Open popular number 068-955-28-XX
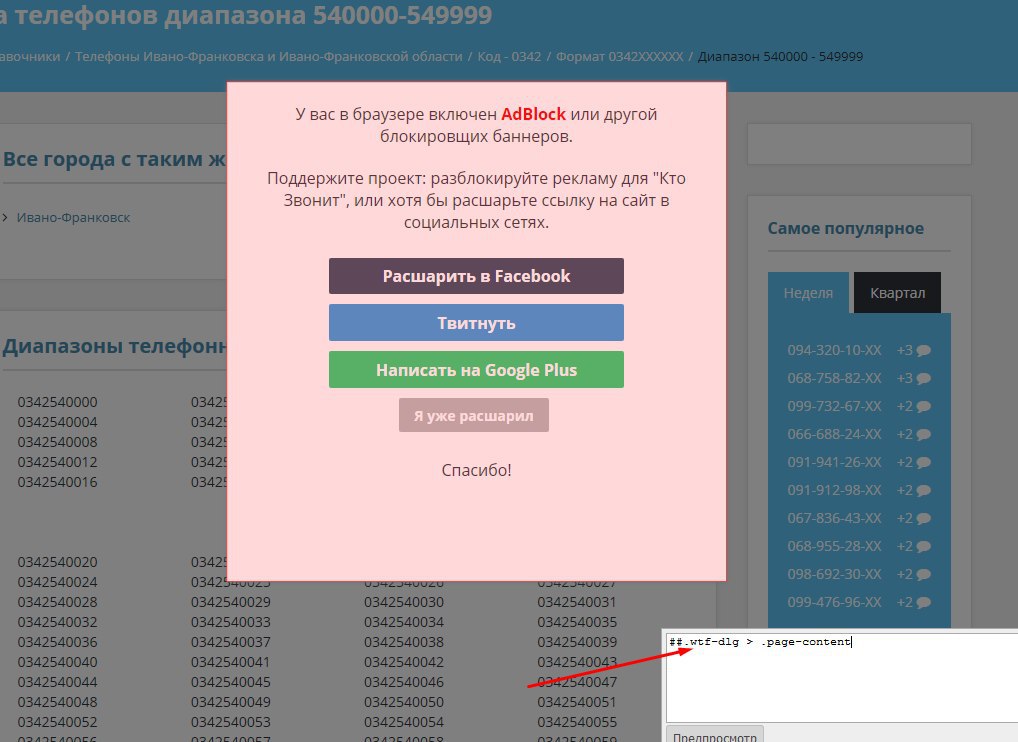 (x=834, y=546)
